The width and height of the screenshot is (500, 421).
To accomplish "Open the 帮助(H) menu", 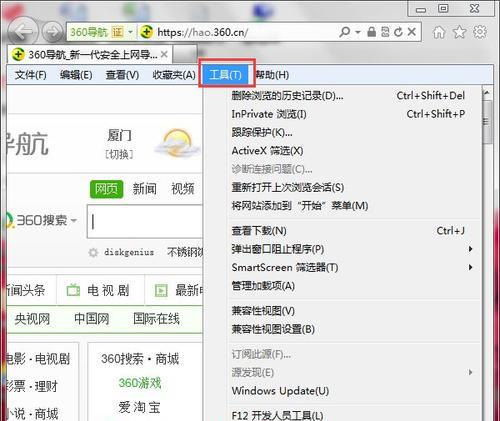I will pyautogui.click(x=272, y=75).
